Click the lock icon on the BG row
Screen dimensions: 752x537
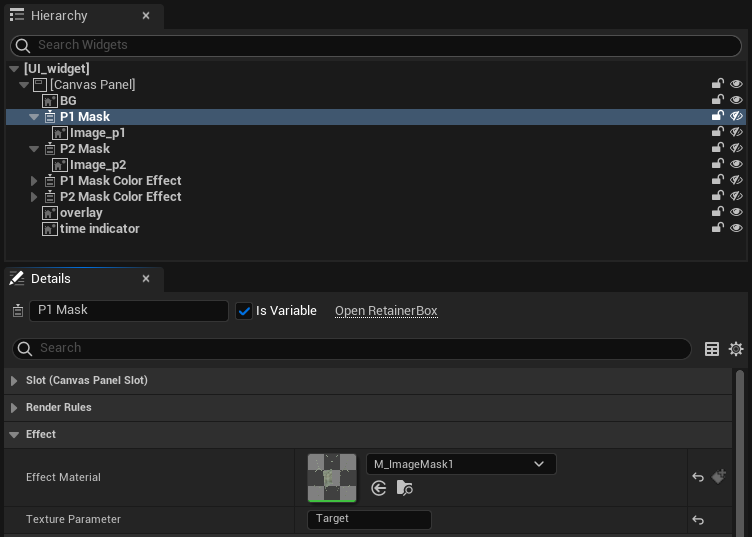coord(717,100)
